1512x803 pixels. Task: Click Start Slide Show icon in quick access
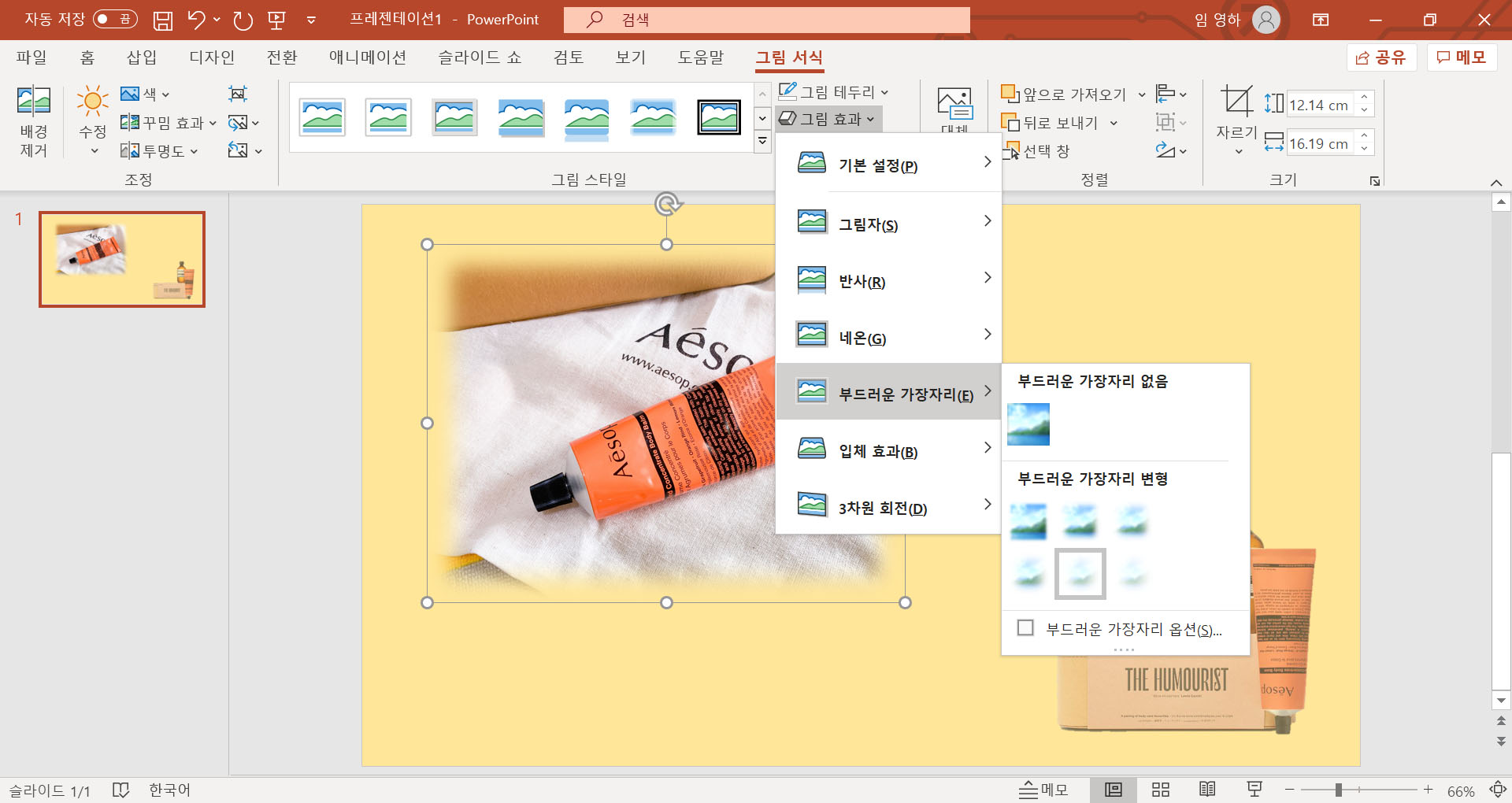(276, 20)
